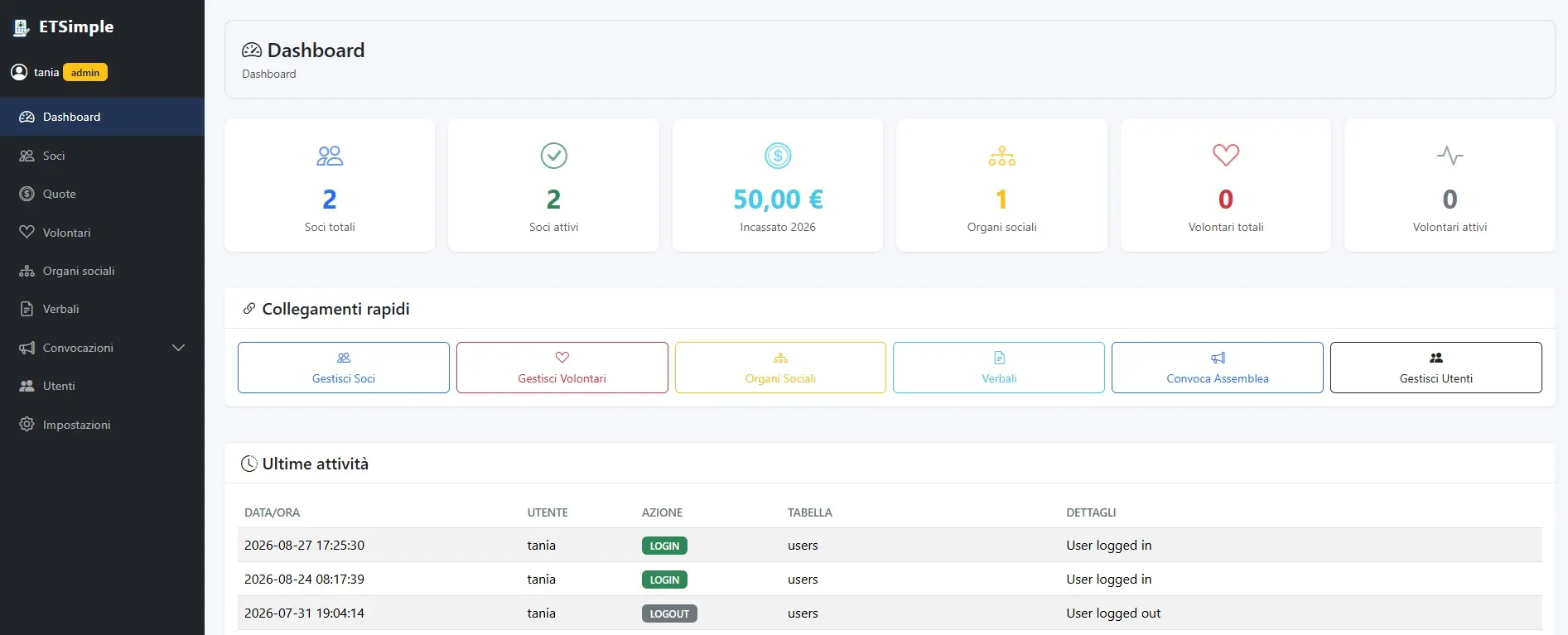Click the Dashboard breadcrumb under the title

[269, 74]
